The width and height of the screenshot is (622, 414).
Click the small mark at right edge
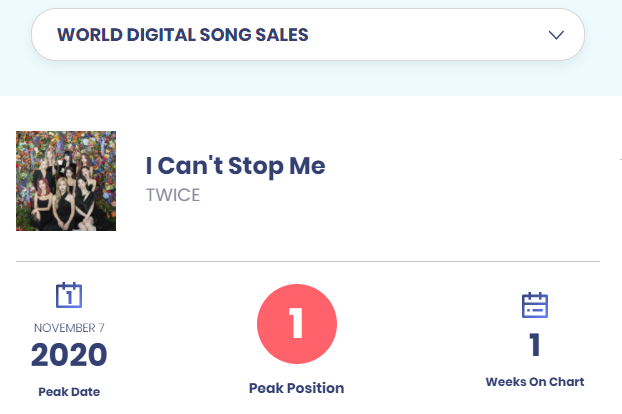click(x=620, y=157)
